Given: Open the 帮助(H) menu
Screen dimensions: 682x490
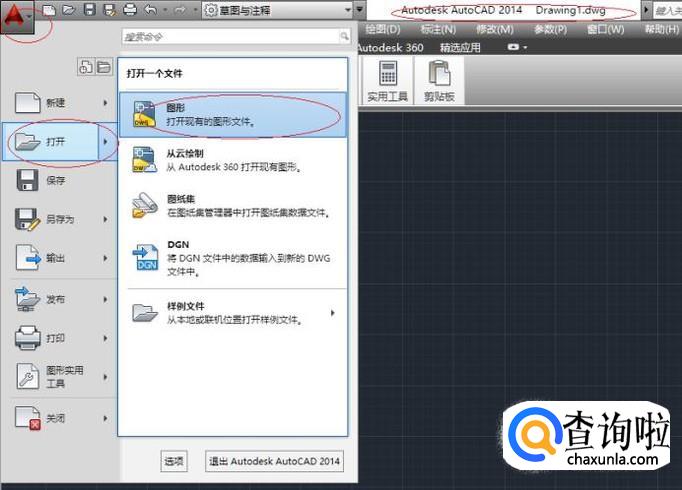Looking at the screenshot, I should click(662, 29).
